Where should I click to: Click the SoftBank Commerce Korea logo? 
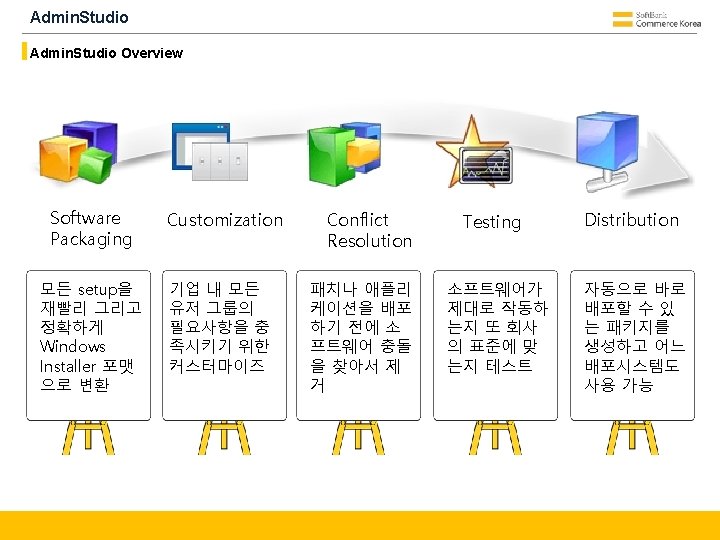point(657,19)
